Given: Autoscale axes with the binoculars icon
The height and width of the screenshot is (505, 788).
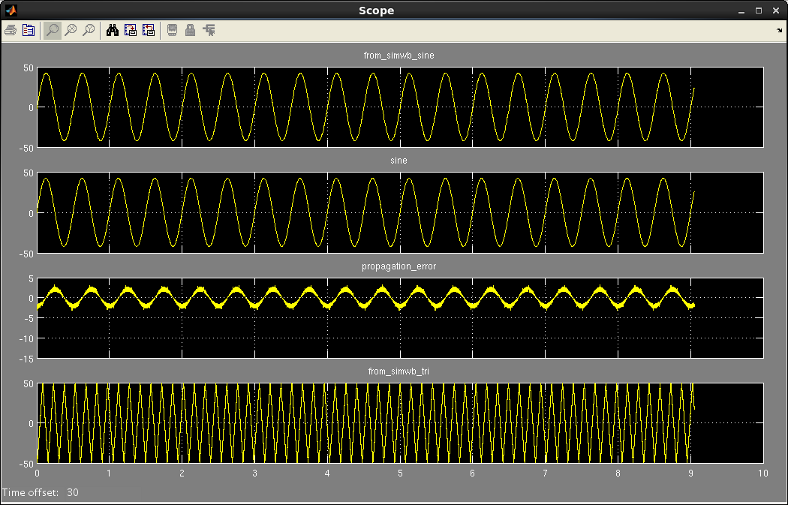Looking at the screenshot, I should tap(113, 31).
